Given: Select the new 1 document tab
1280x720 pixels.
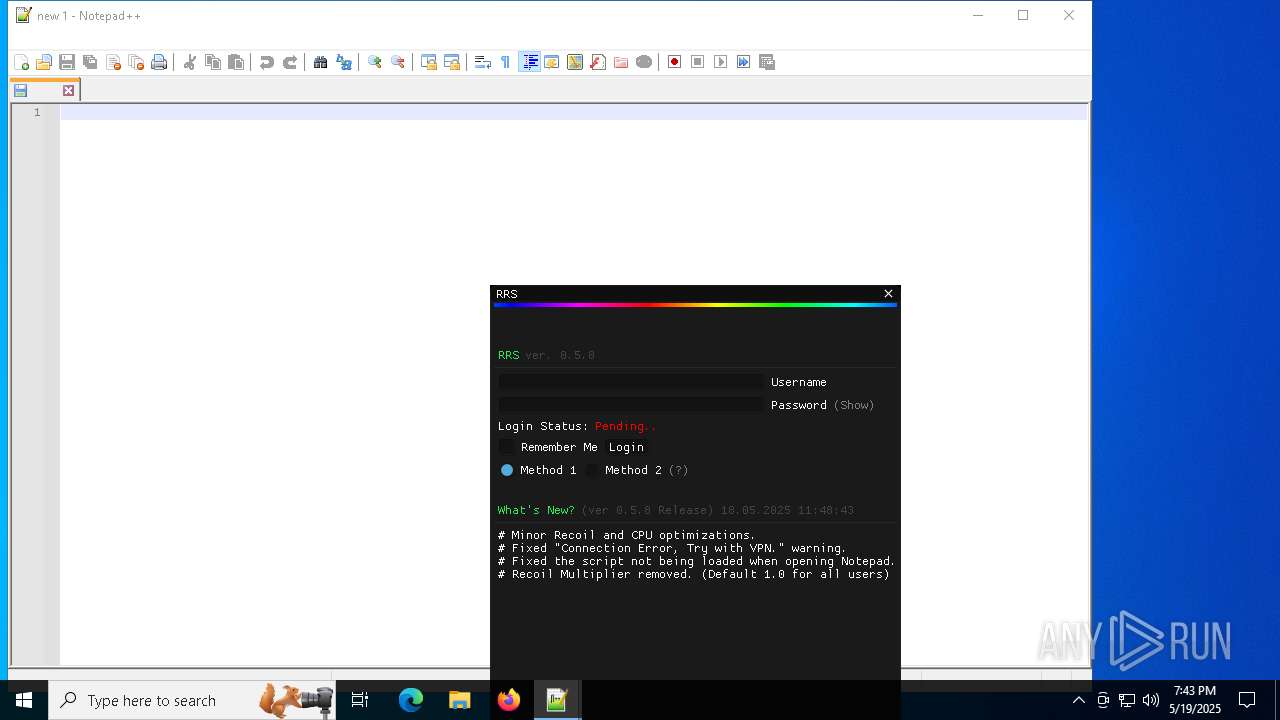Looking at the screenshot, I should pyautogui.click(x=44, y=91).
